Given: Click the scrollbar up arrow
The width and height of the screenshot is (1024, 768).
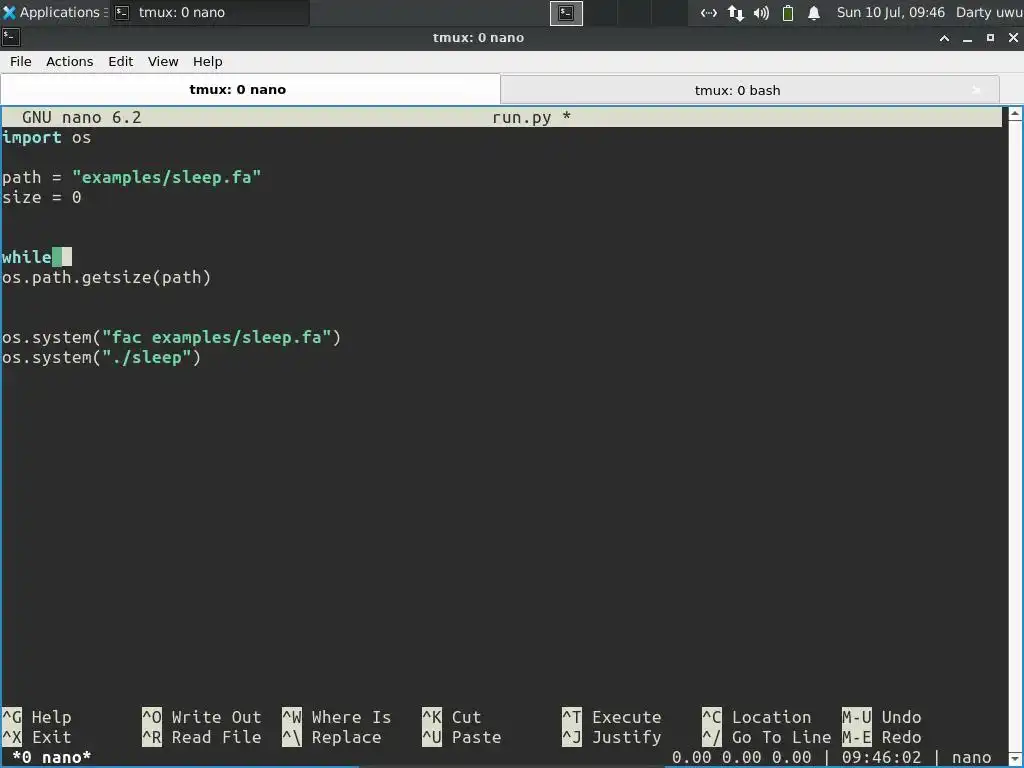Looking at the screenshot, I should coord(1014,114).
